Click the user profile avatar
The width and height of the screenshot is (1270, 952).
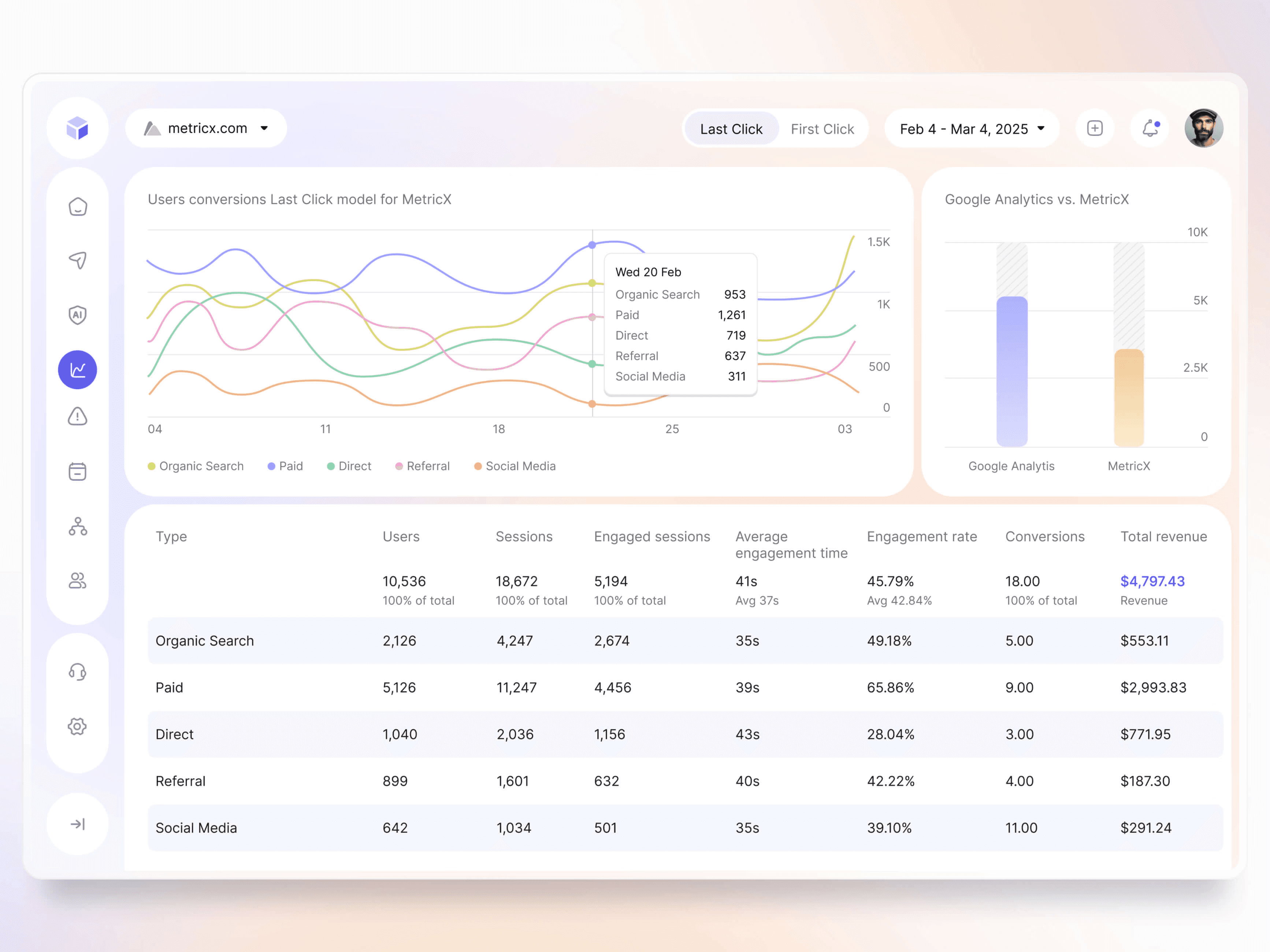pyautogui.click(x=1203, y=129)
